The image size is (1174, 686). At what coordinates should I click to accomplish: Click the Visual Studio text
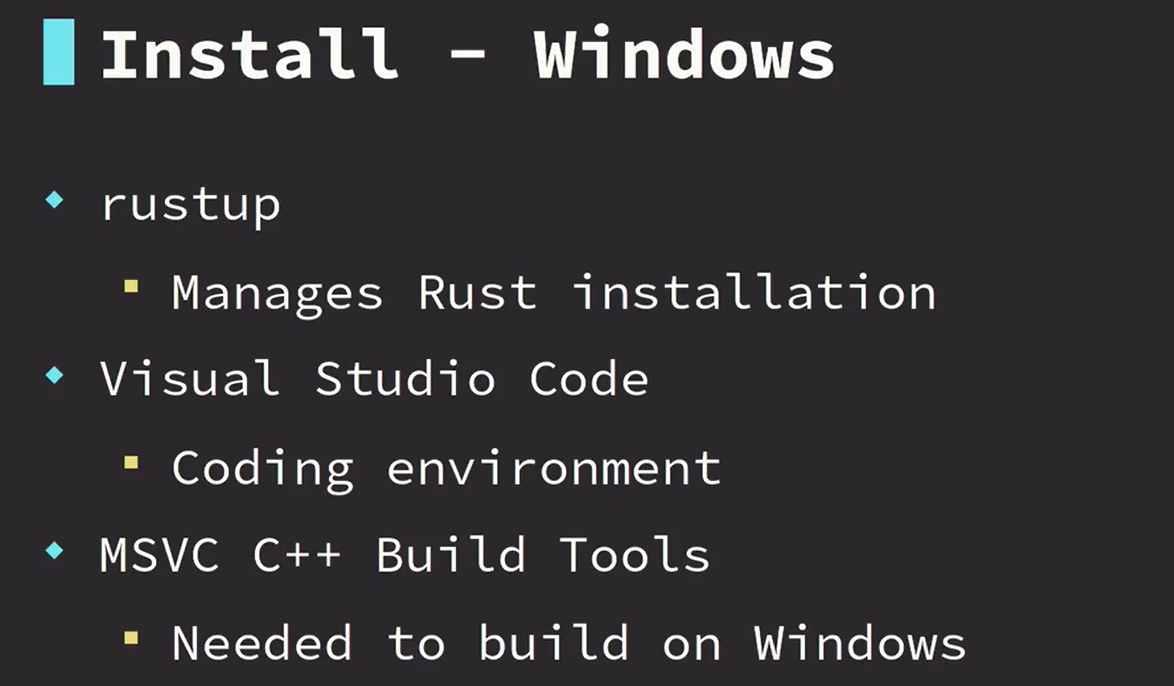297,379
